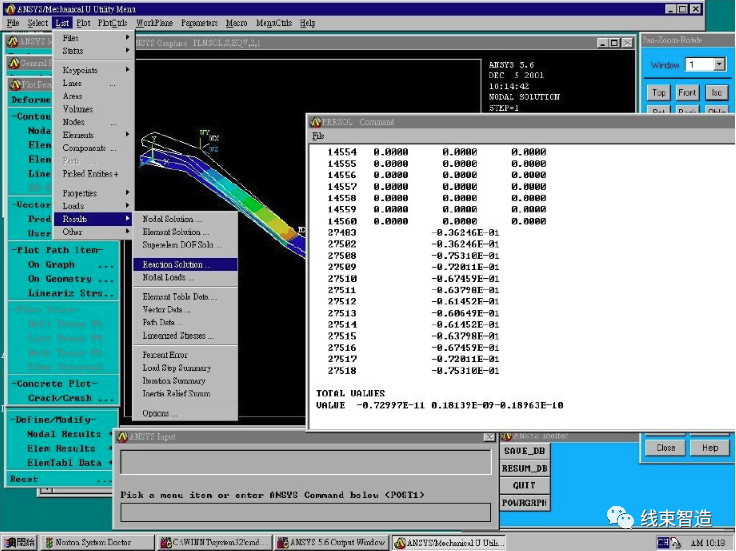Choose Nodes in the List menu
736x551 pixels.
[94, 122]
